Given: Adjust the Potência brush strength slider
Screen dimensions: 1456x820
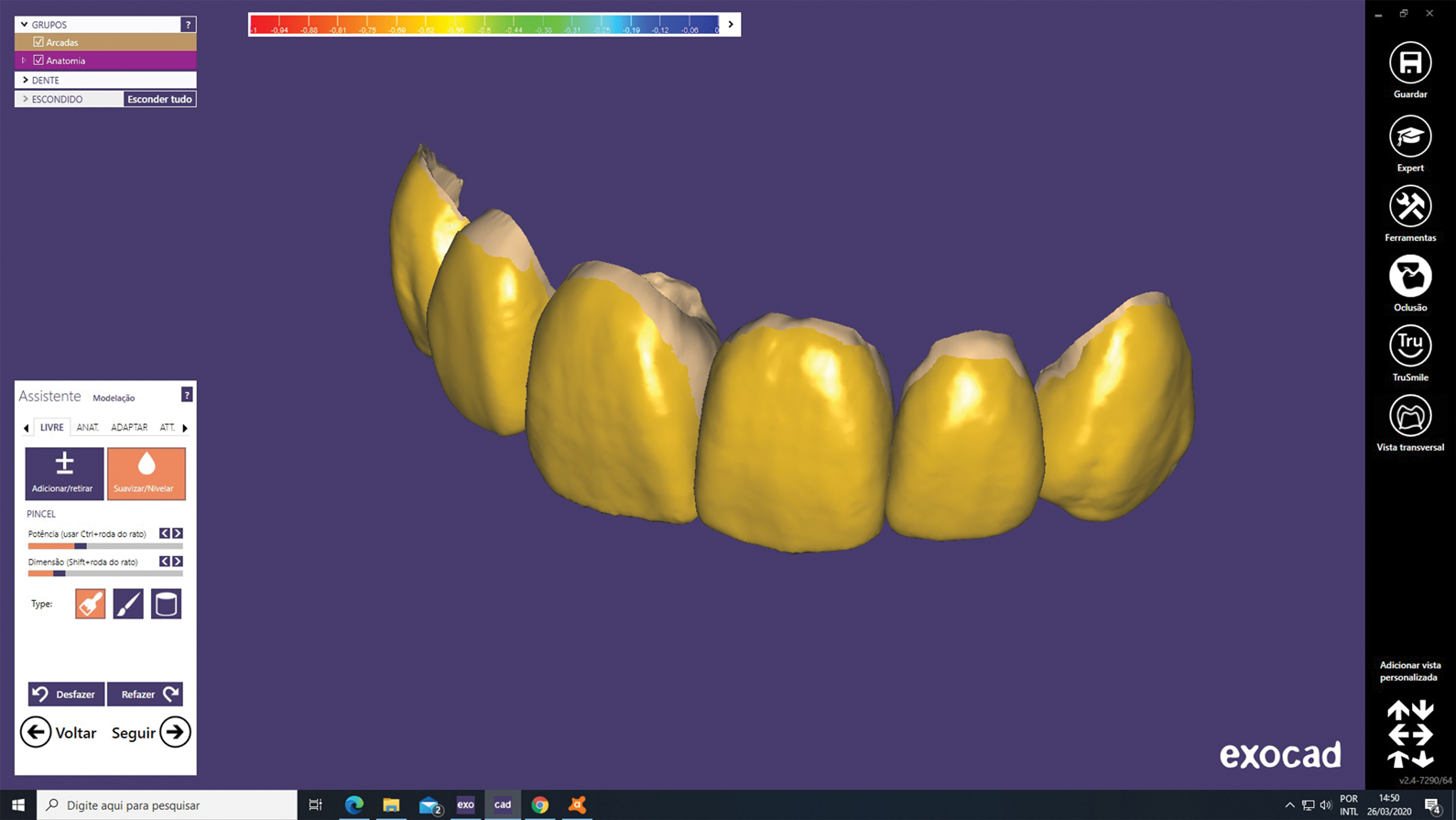Looking at the screenshot, I should point(81,546).
